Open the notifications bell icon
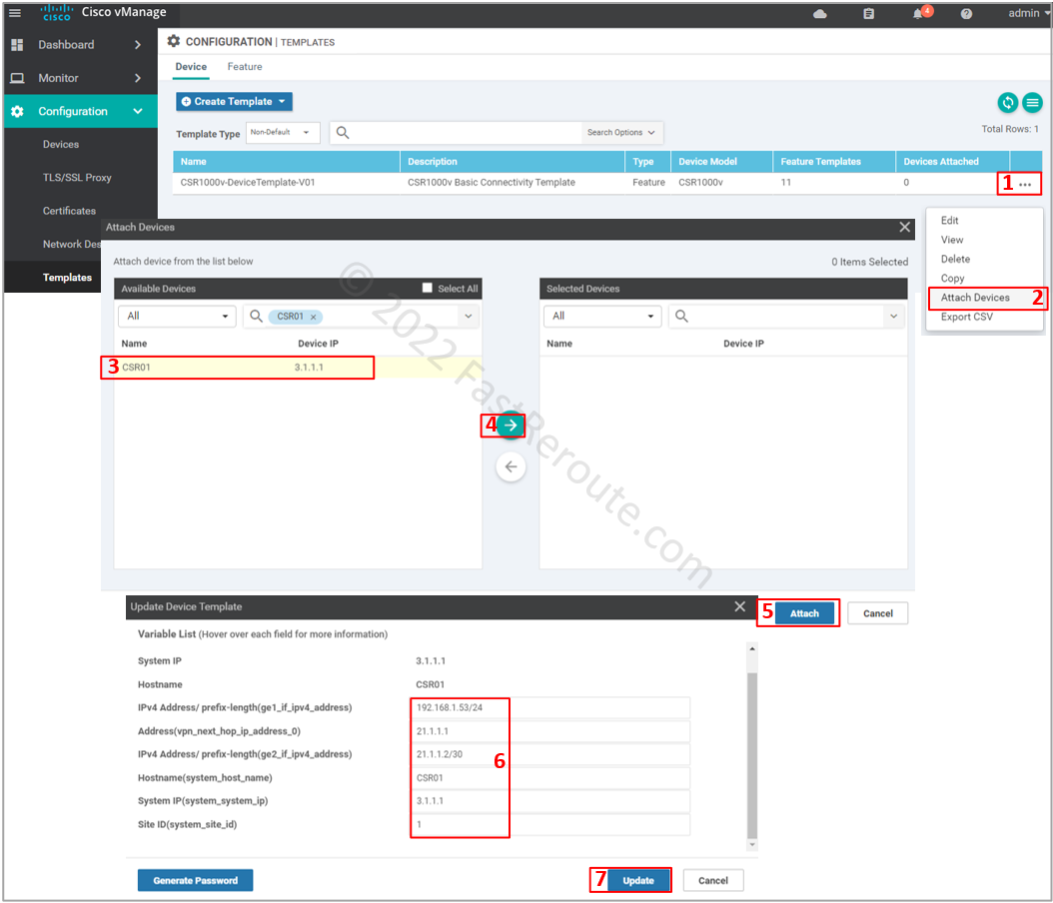 918,14
